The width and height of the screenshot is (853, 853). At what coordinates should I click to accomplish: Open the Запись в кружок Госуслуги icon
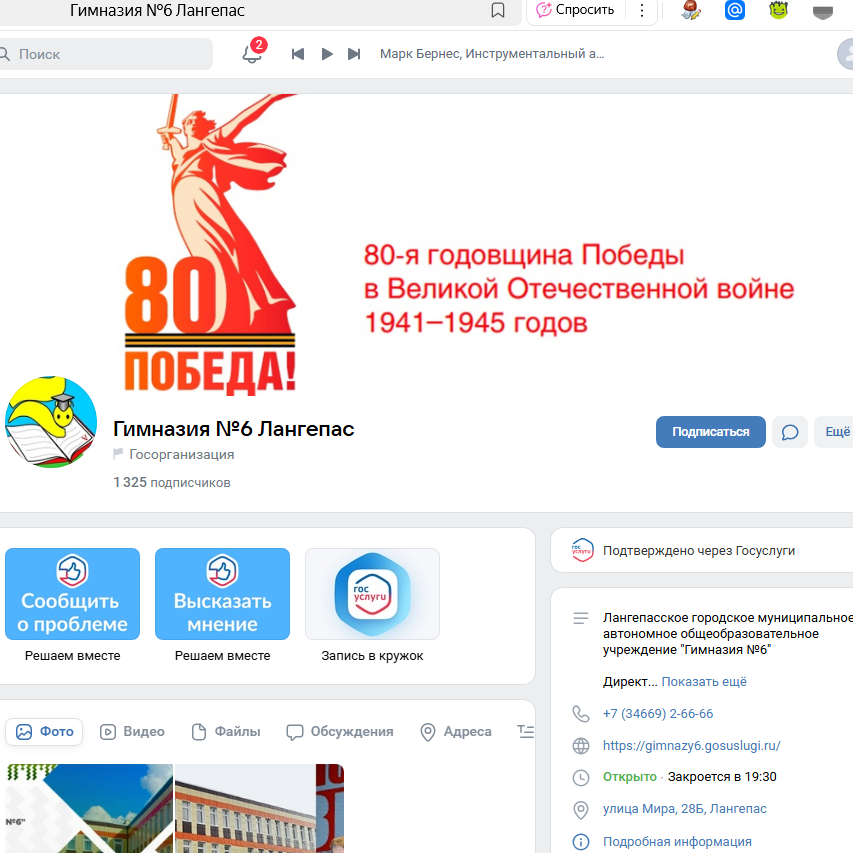coord(372,594)
